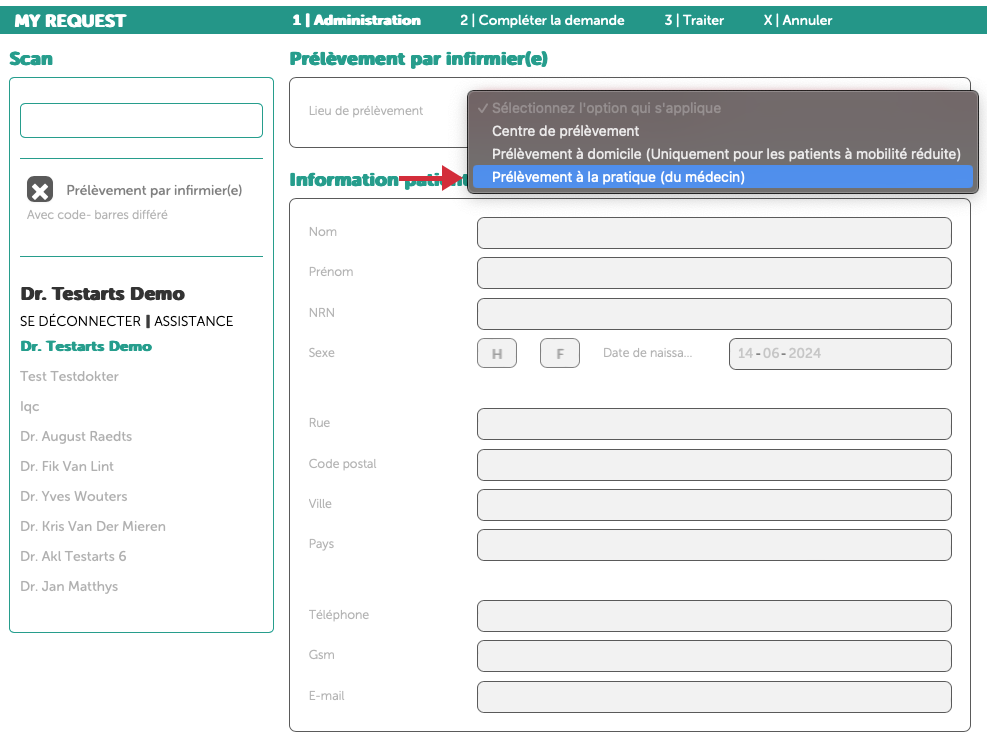Screen dimensions: 987x748
Task: Select 'Dr. August Raedts' from the sidebar
Action: click(74, 436)
